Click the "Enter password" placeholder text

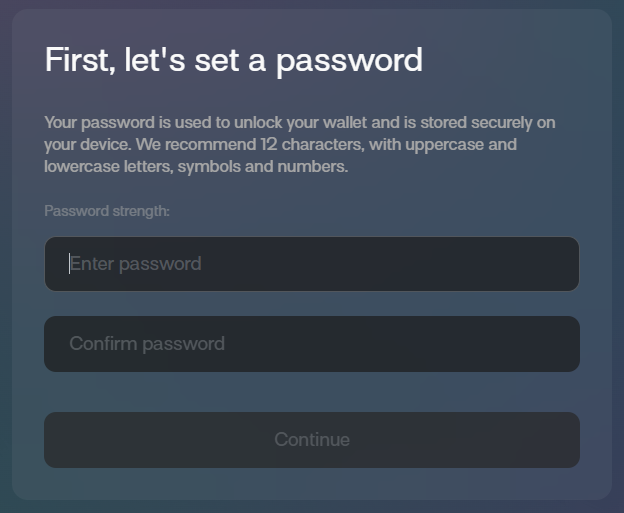click(x=136, y=264)
